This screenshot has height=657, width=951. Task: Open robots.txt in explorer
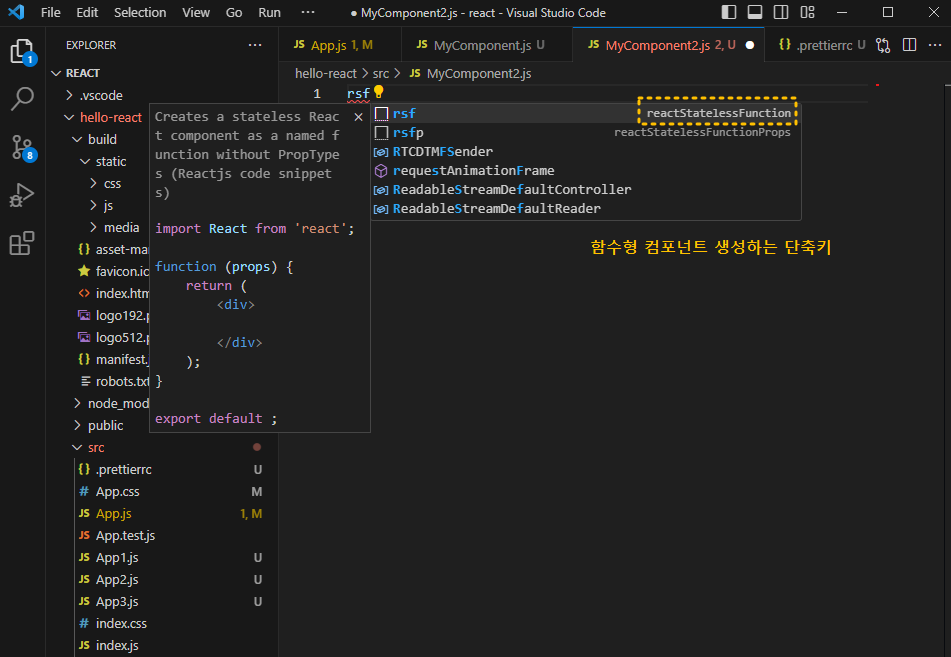pyautogui.click(x=100, y=381)
